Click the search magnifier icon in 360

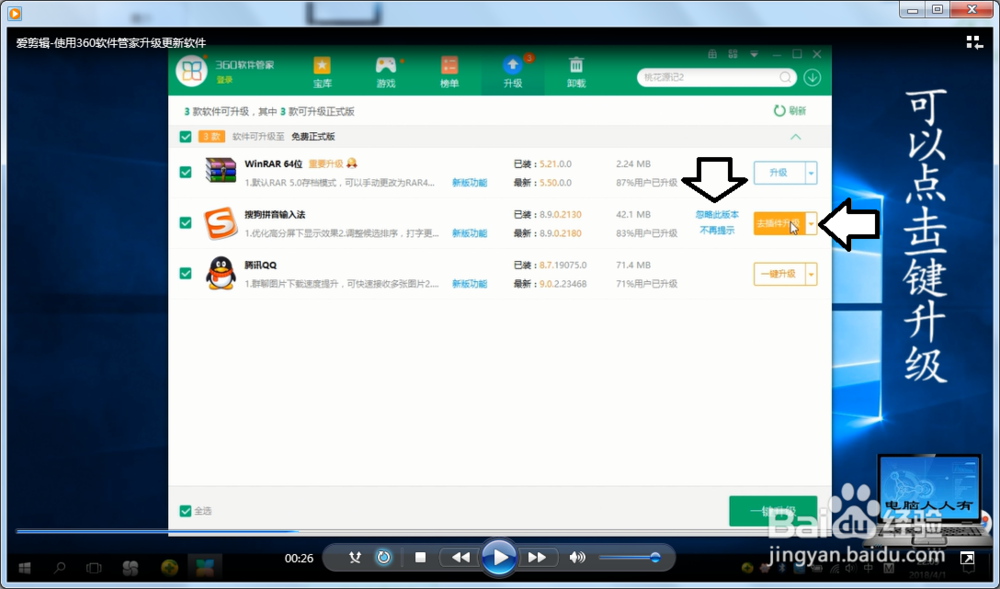click(x=785, y=77)
